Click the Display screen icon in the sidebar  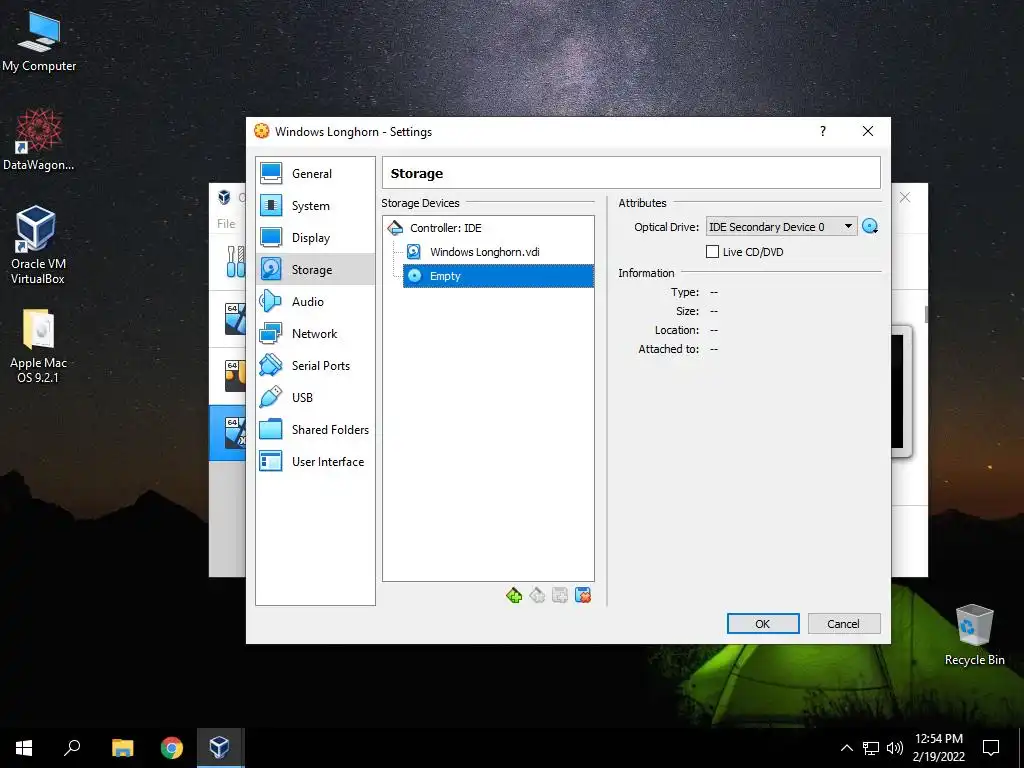(x=271, y=237)
